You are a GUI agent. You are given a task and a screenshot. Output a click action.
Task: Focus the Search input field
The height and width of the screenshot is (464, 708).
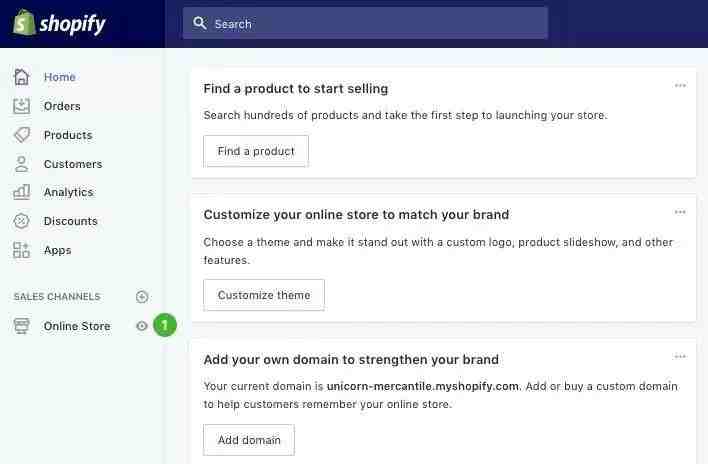365,23
